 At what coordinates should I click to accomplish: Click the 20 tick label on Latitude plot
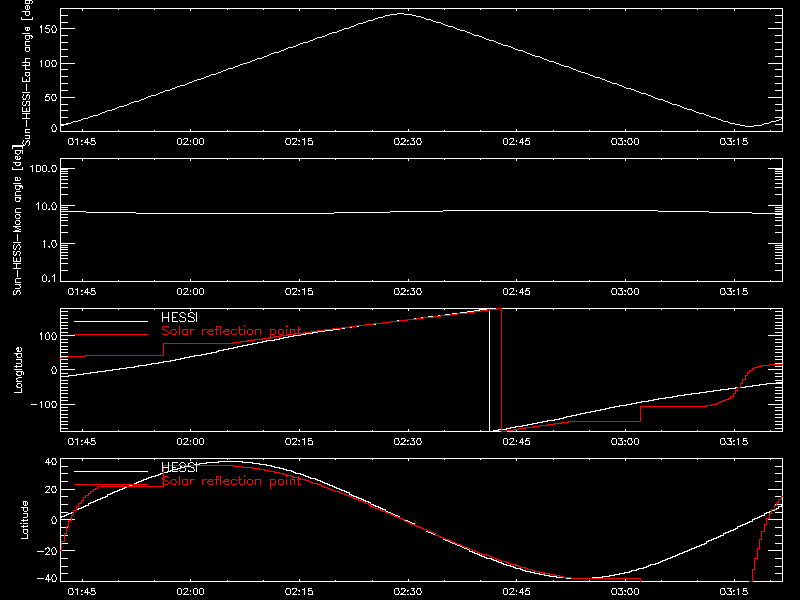[x=51, y=490]
